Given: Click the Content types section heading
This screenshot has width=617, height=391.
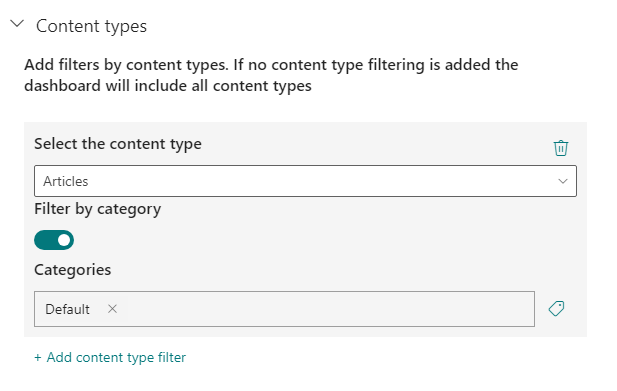Looking at the screenshot, I should [91, 26].
